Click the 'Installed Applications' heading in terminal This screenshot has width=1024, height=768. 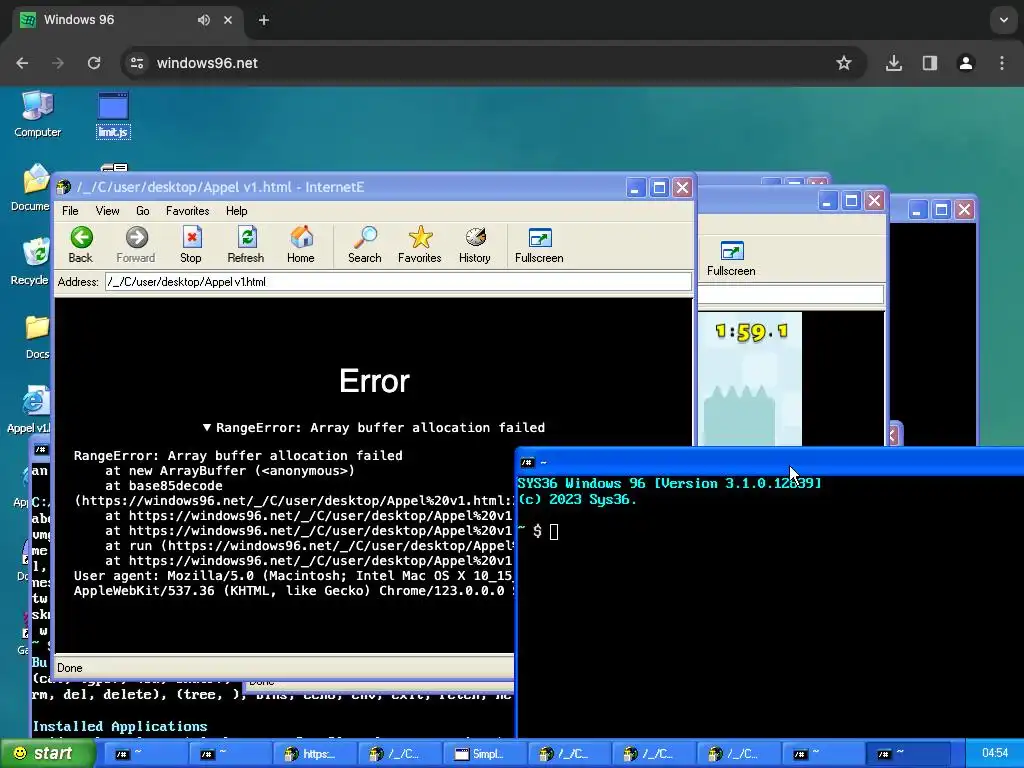coord(120,726)
